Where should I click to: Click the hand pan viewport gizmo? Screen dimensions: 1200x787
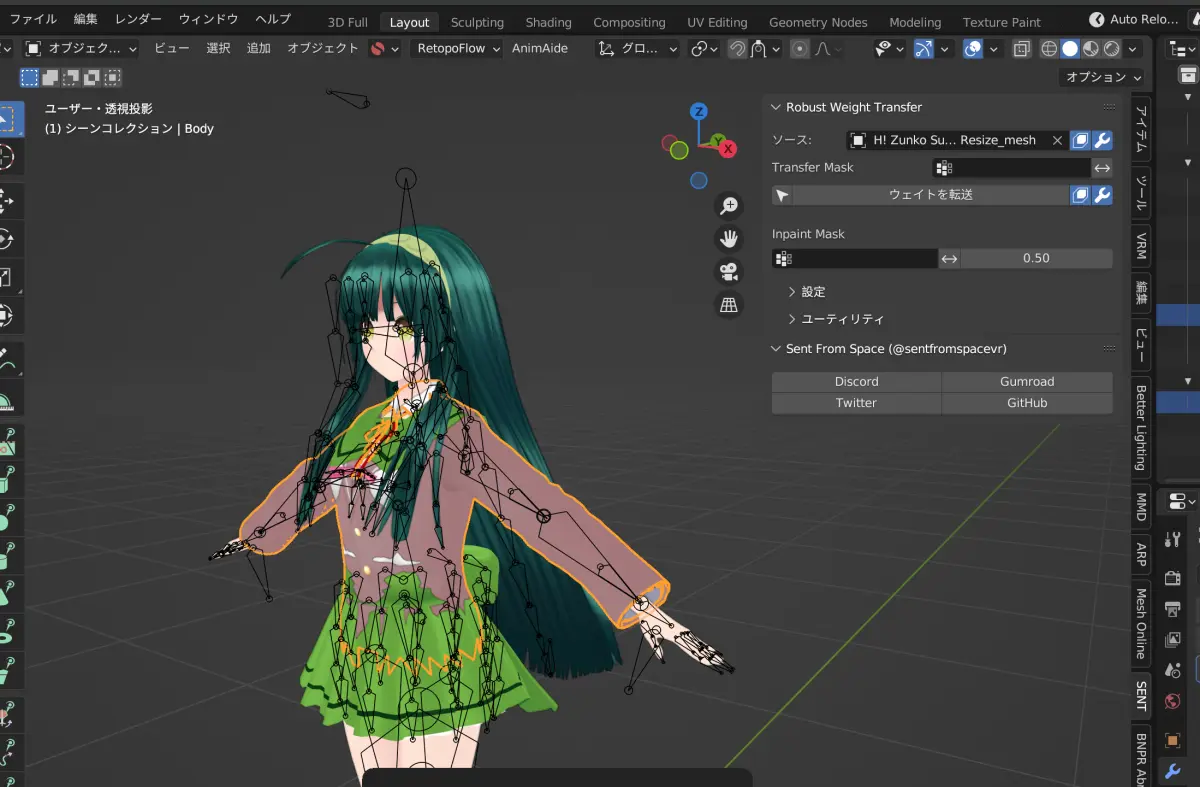coord(729,239)
